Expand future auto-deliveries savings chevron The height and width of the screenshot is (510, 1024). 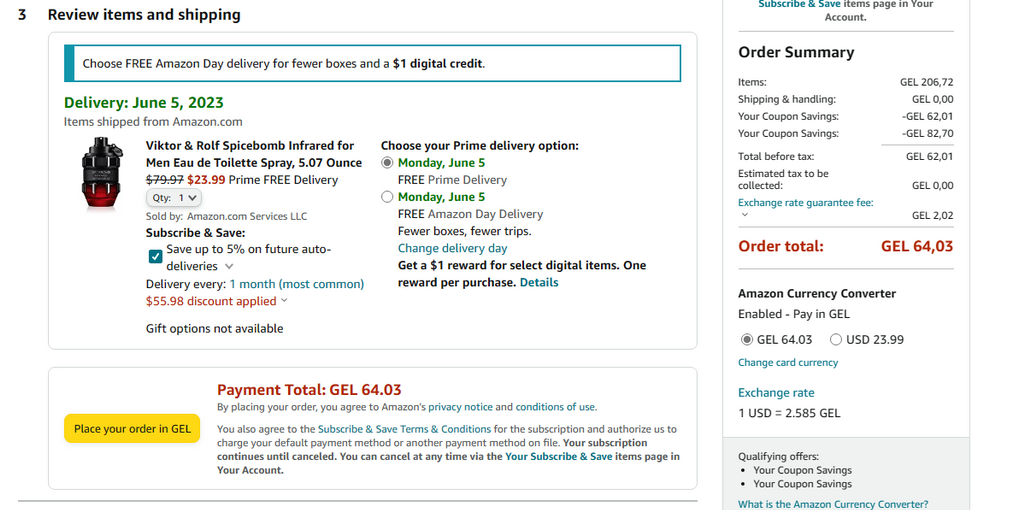coord(229,267)
